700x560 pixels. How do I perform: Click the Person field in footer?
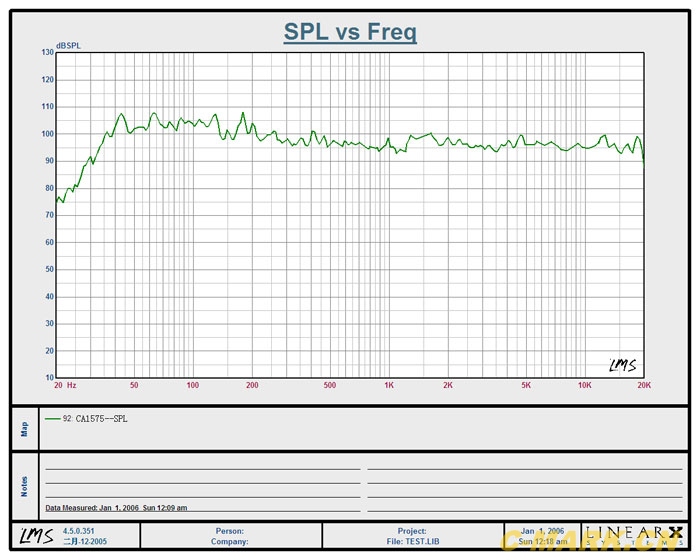[229, 531]
